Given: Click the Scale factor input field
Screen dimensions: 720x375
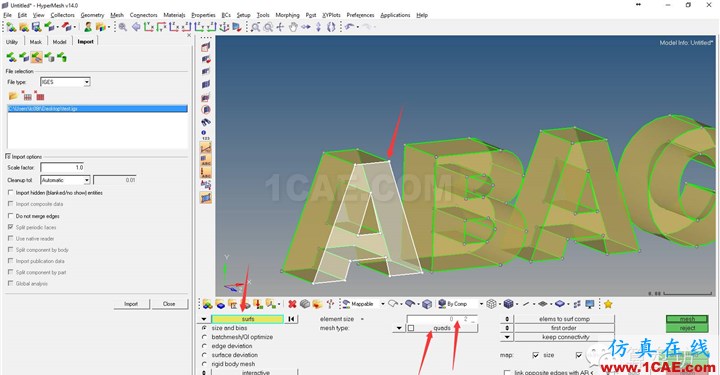Looking at the screenshot, I should click(x=62, y=168).
